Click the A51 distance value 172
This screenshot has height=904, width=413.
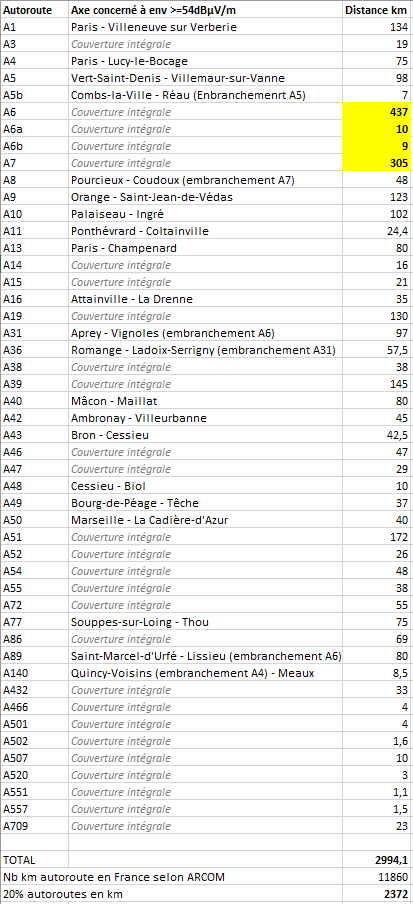point(377,537)
